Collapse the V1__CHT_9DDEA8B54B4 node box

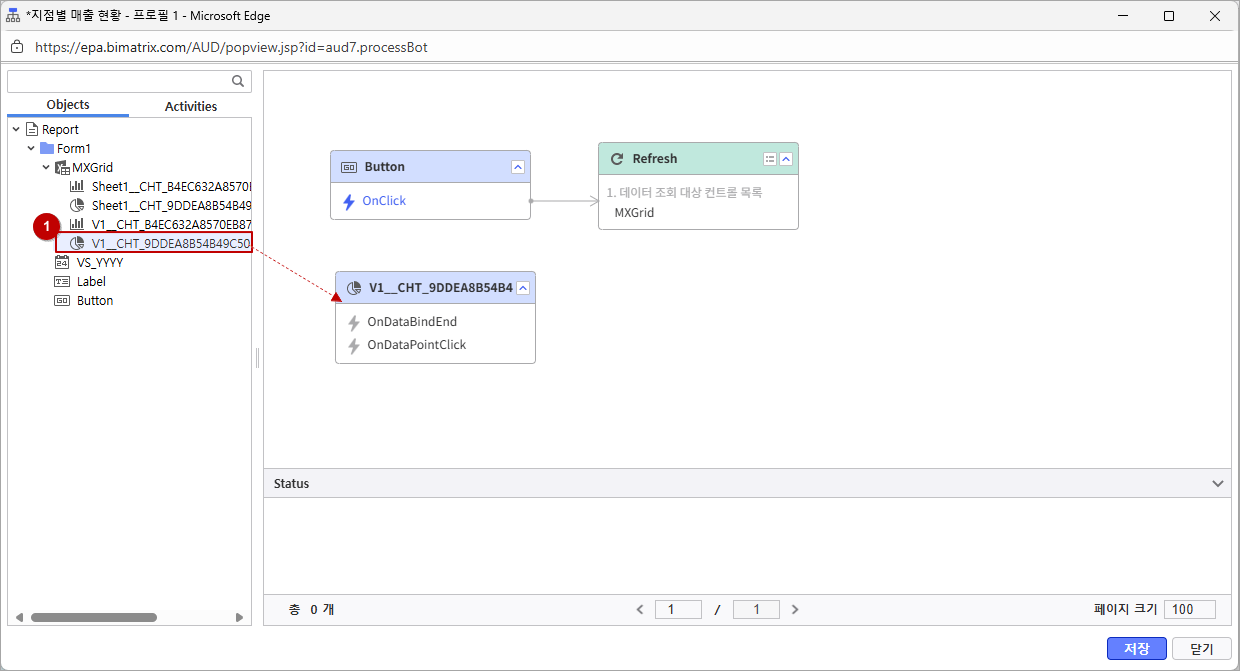point(523,288)
